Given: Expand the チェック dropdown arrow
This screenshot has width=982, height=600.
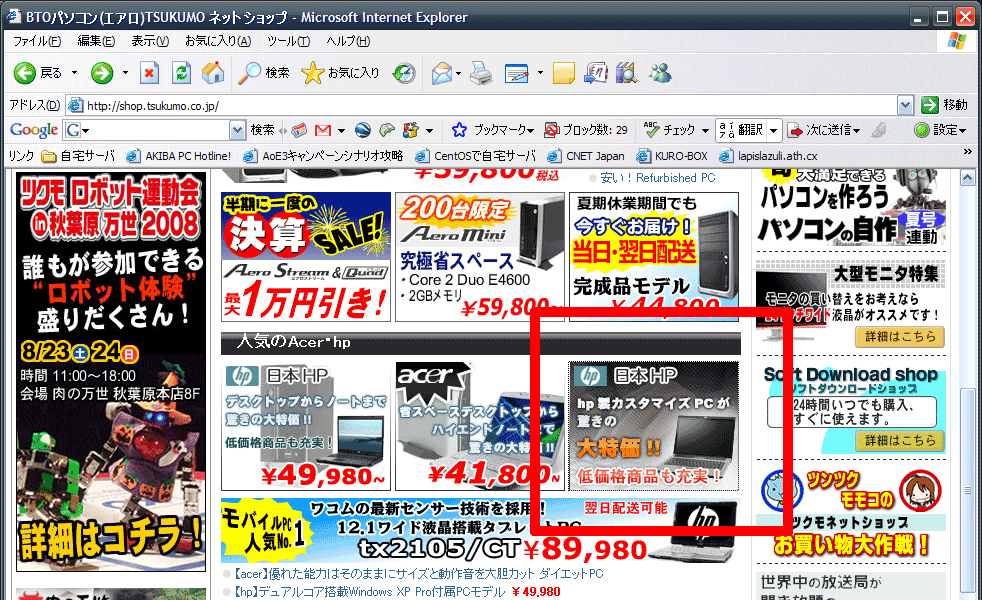Looking at the screenshot, I should pos(705,130).
